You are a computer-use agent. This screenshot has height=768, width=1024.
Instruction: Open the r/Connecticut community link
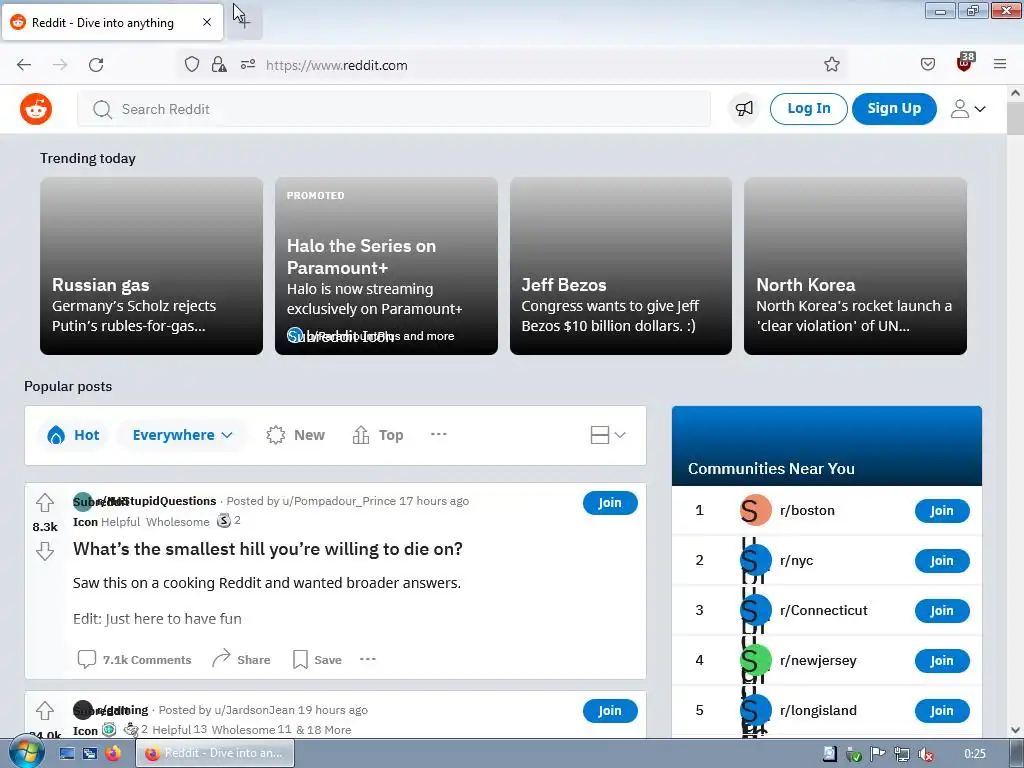pos(824,611)
